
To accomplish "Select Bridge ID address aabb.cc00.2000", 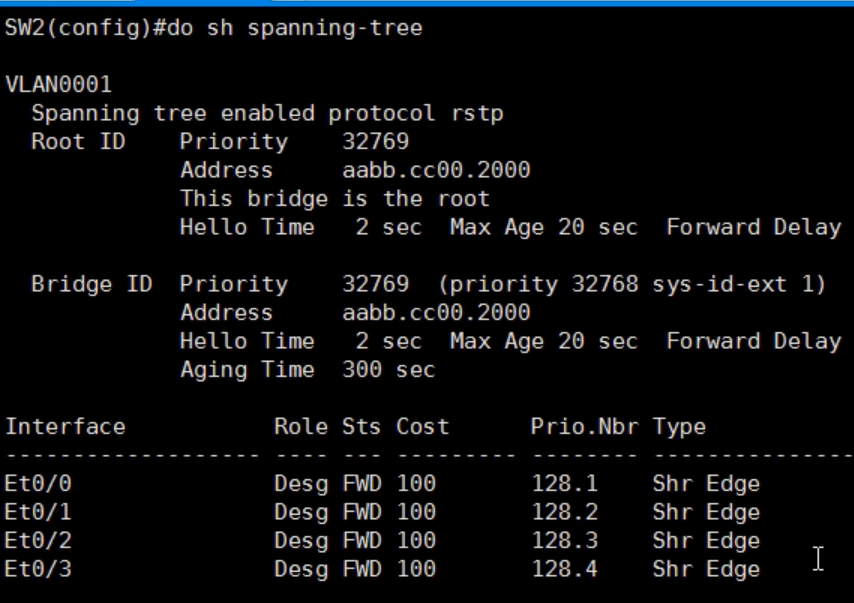I will pyautogui.click(x=436, y=313).
